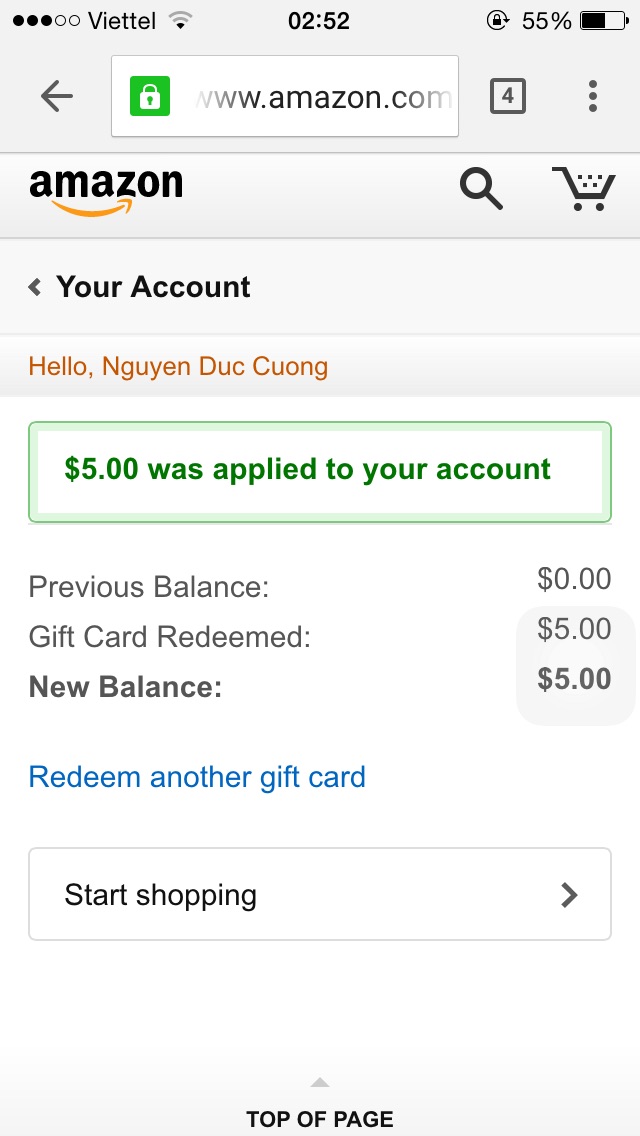Tap the Start shopping right chevron
This screenshot has height=1136, width=640.
click(x=569, y=894)
